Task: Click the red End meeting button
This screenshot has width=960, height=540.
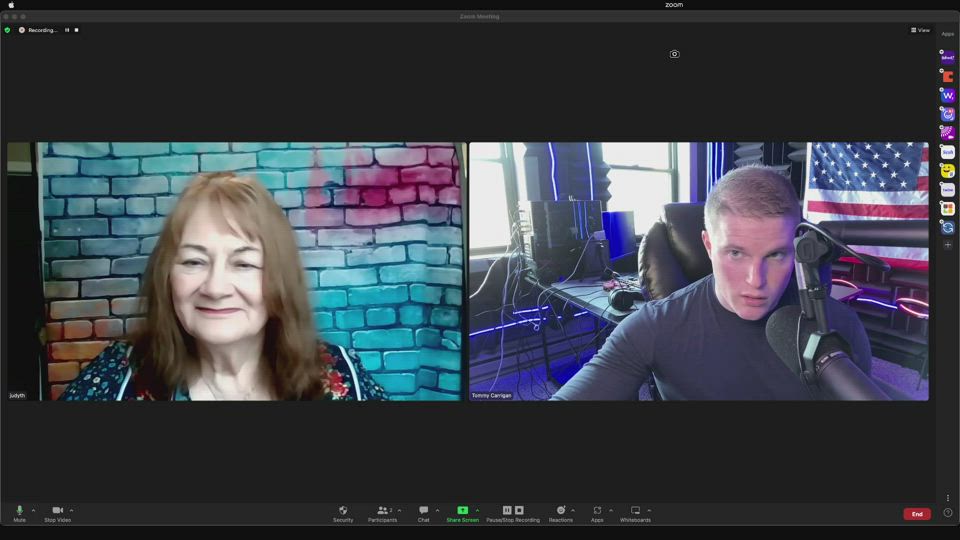Action: 916,514
